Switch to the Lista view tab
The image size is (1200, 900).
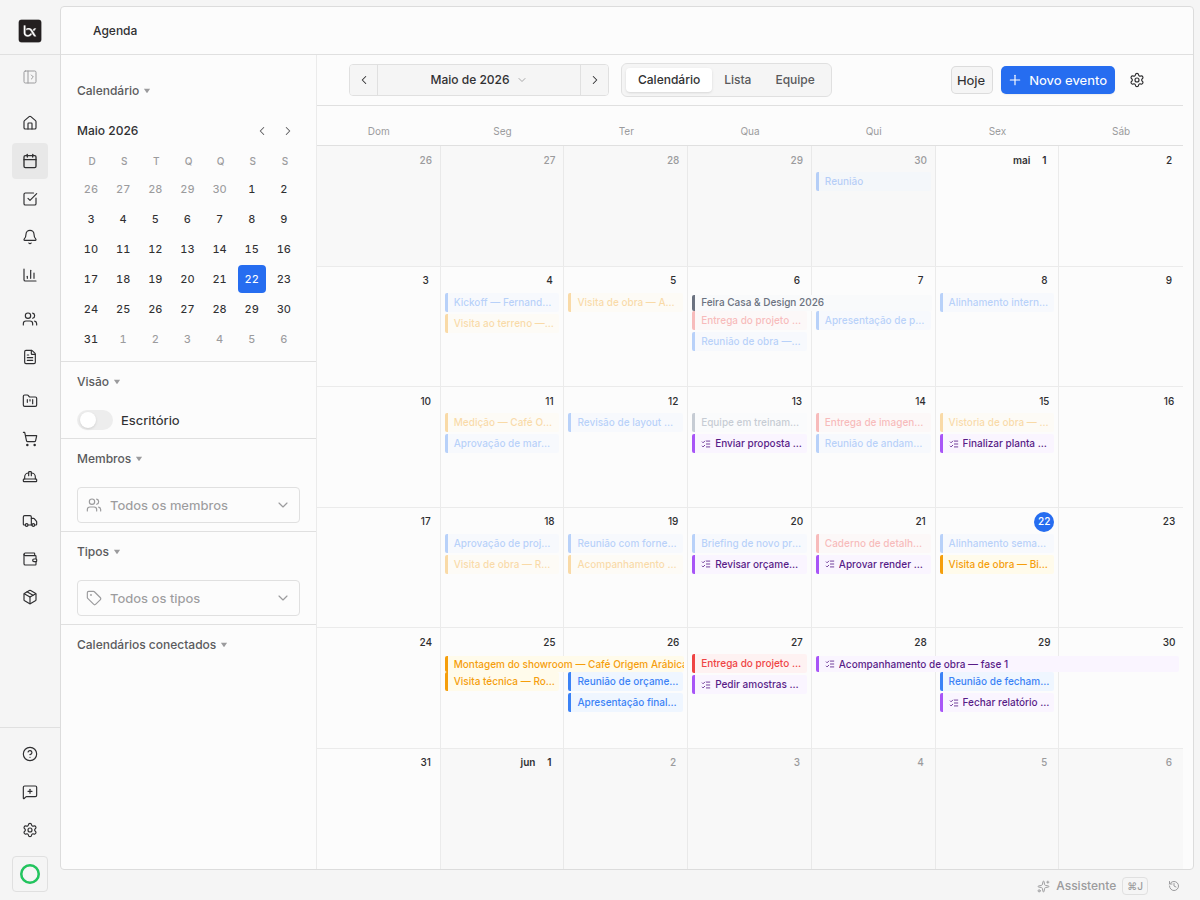738,80
